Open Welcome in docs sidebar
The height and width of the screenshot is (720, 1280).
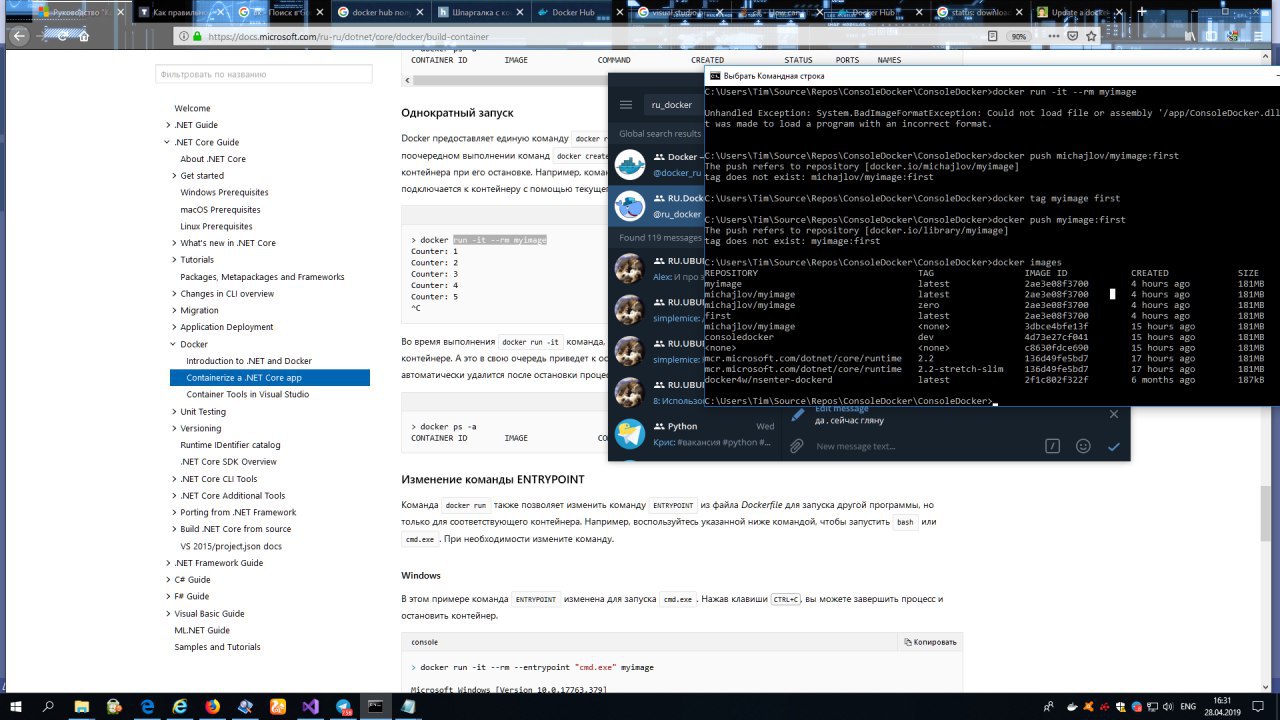click(192, 108)
